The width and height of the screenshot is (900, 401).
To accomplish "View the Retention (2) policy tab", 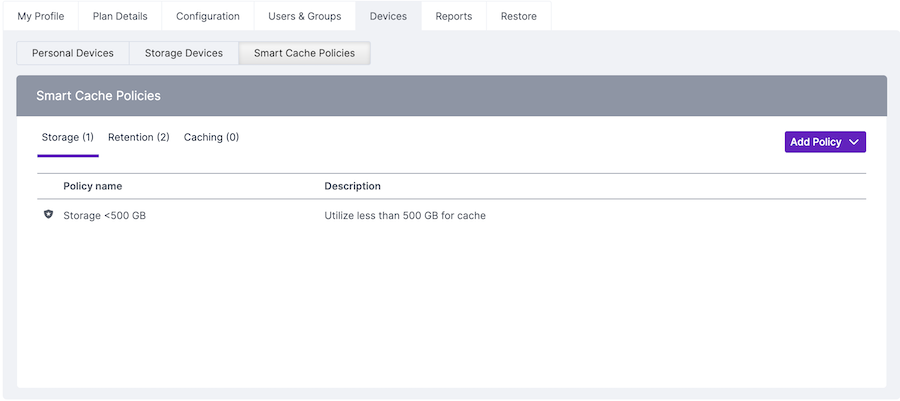I will 139,137.
